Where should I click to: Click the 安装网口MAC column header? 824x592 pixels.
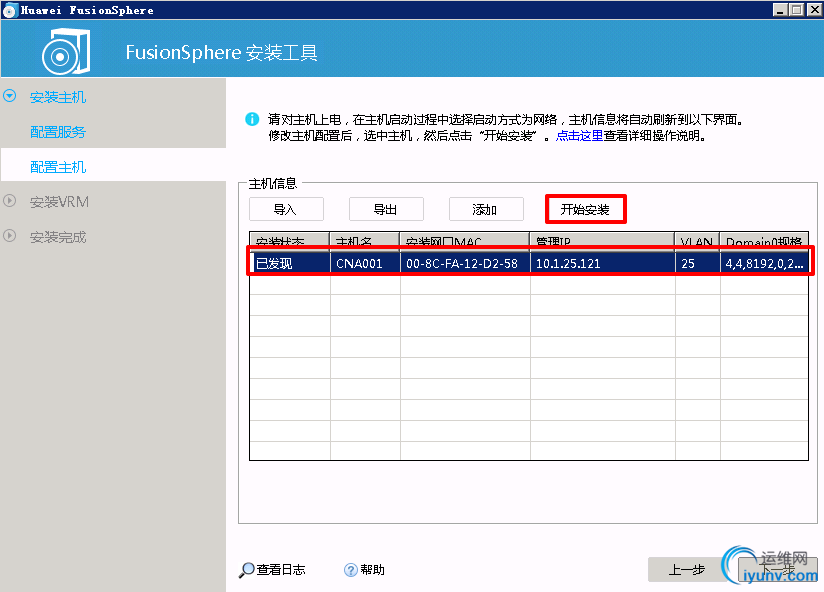[x=465, y=240]
